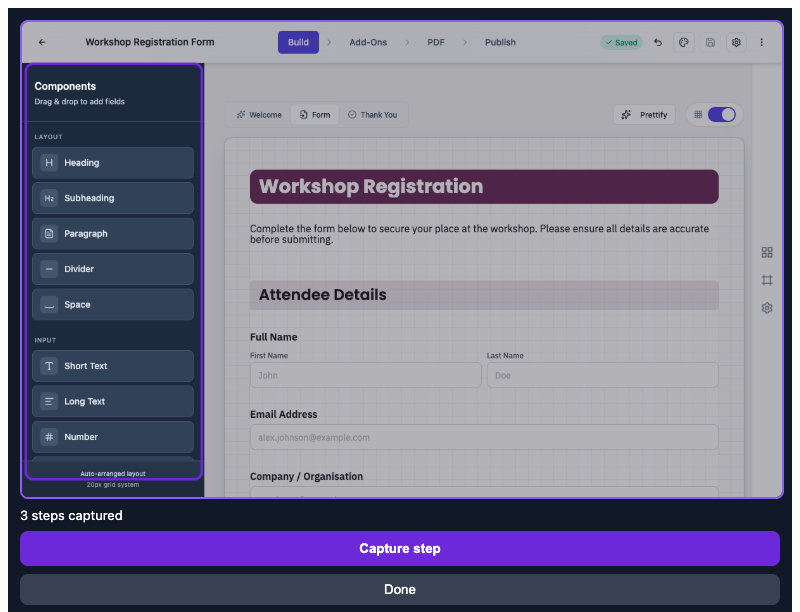
Task: Go to the Publish step
Action: [x=500, y=42]
